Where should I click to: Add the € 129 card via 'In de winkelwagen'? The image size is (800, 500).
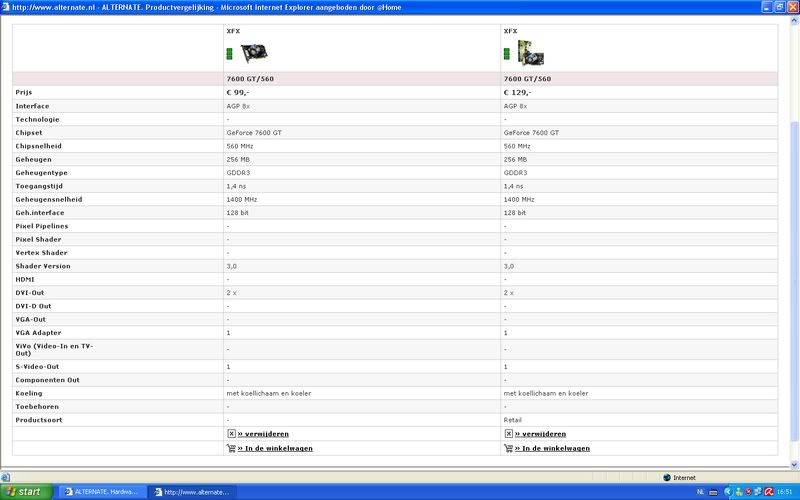tap(552, 448)
